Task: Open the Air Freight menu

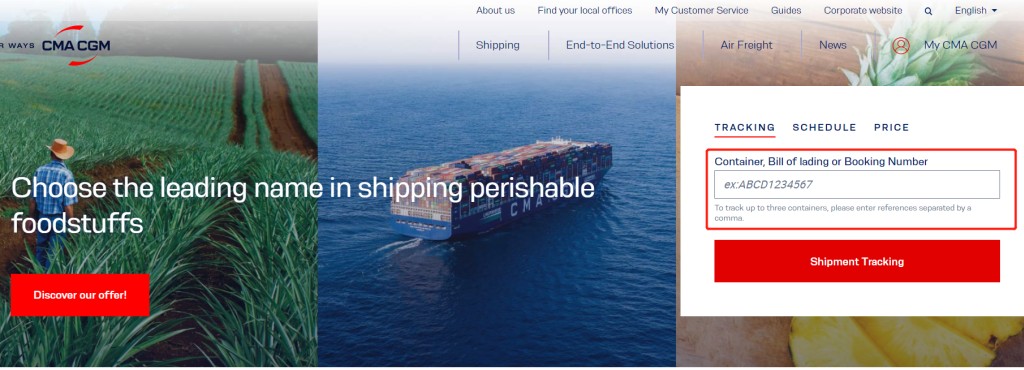Action: (x=746, y=45)
